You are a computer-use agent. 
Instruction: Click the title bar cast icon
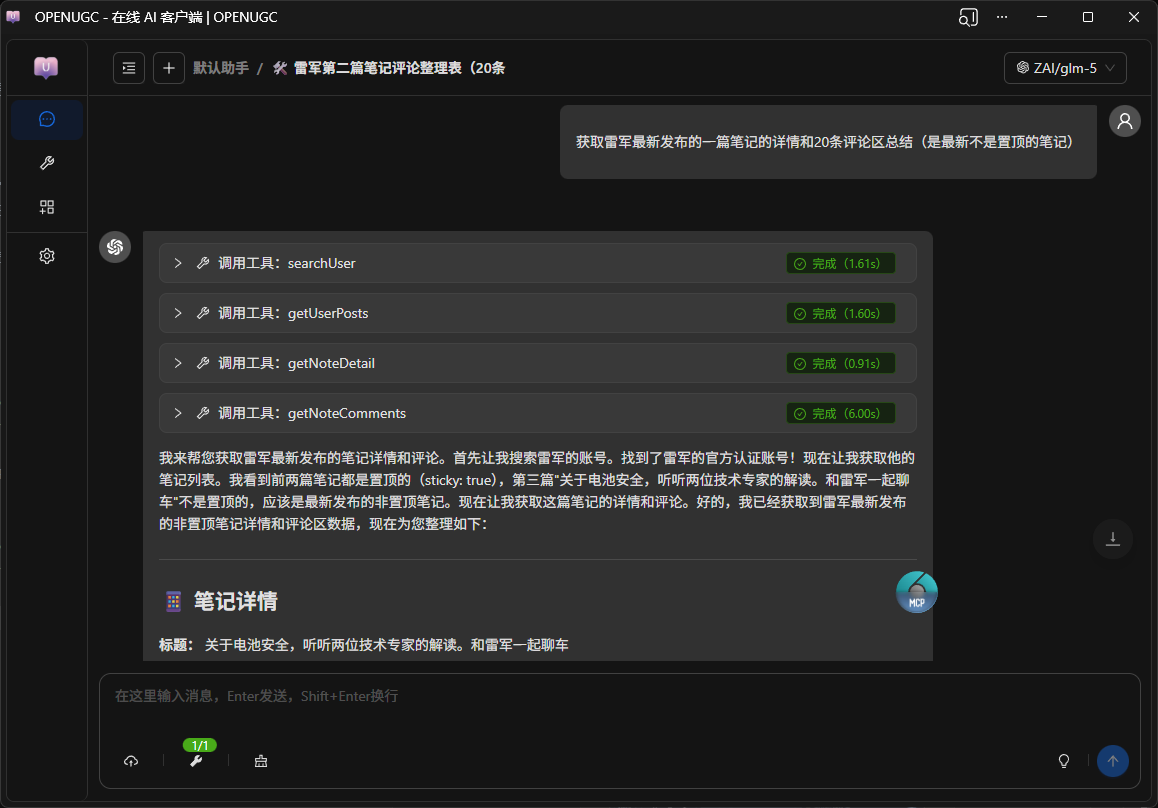click(x=967, y=17)
